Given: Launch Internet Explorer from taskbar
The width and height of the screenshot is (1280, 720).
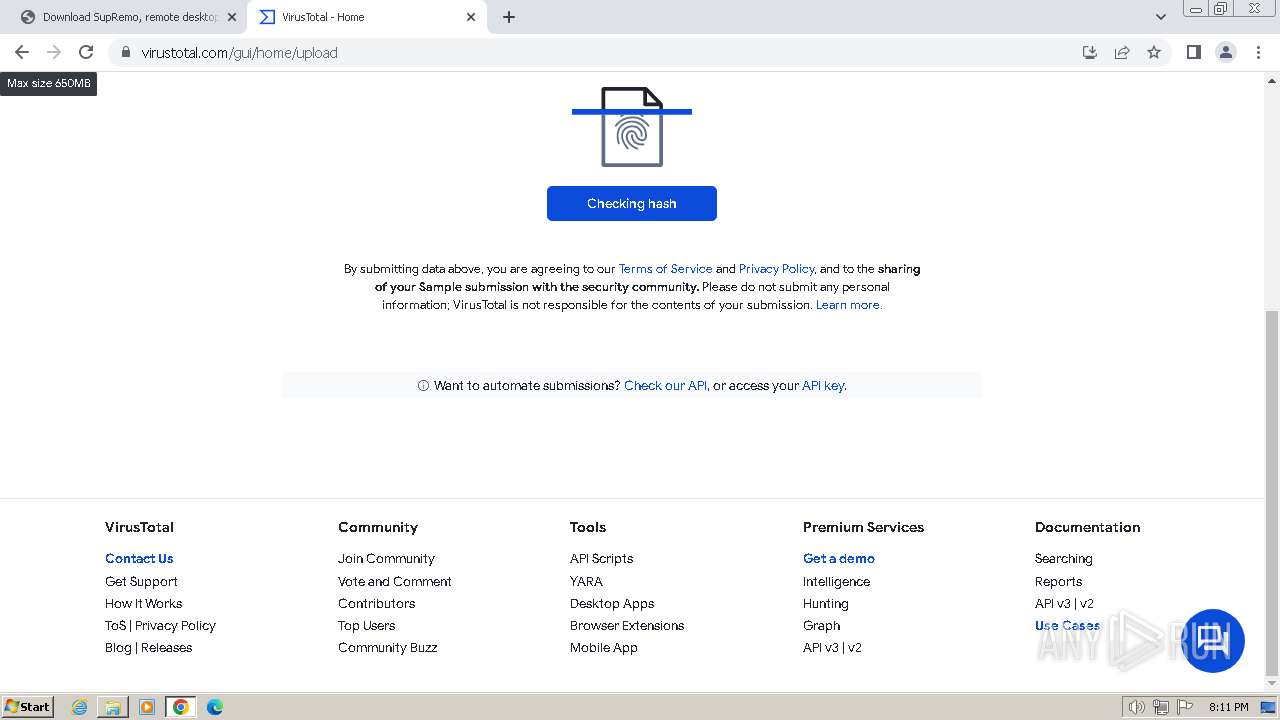Looking at the screenshot, I should point(79,707).
